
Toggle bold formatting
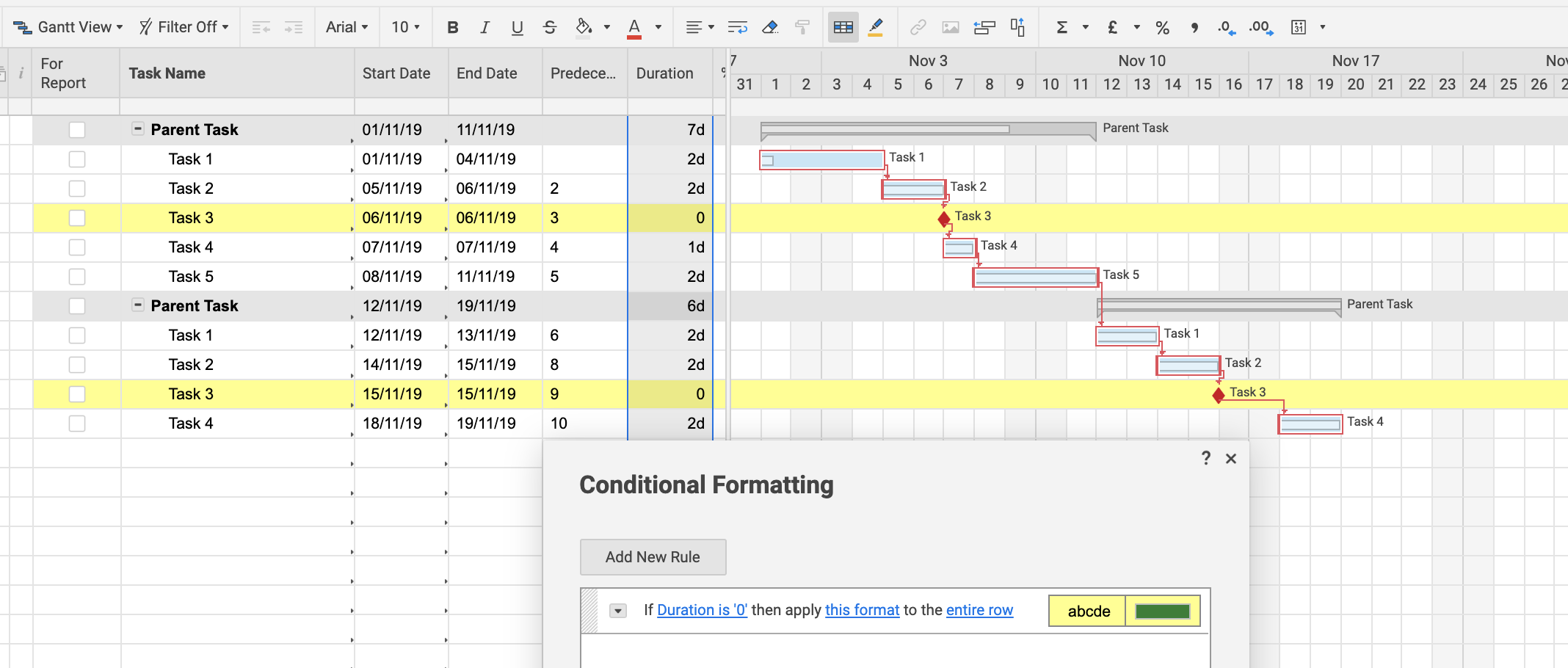point(453,27)
